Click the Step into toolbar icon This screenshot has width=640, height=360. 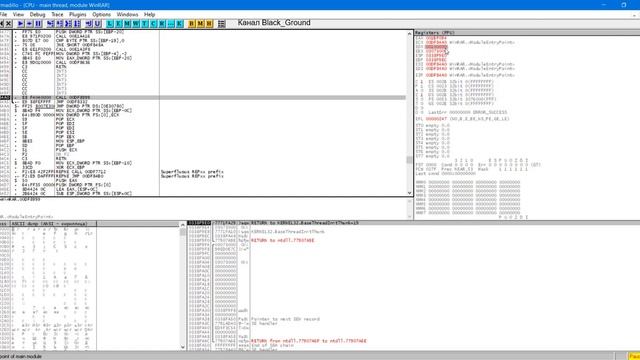[x=51, y=24]
